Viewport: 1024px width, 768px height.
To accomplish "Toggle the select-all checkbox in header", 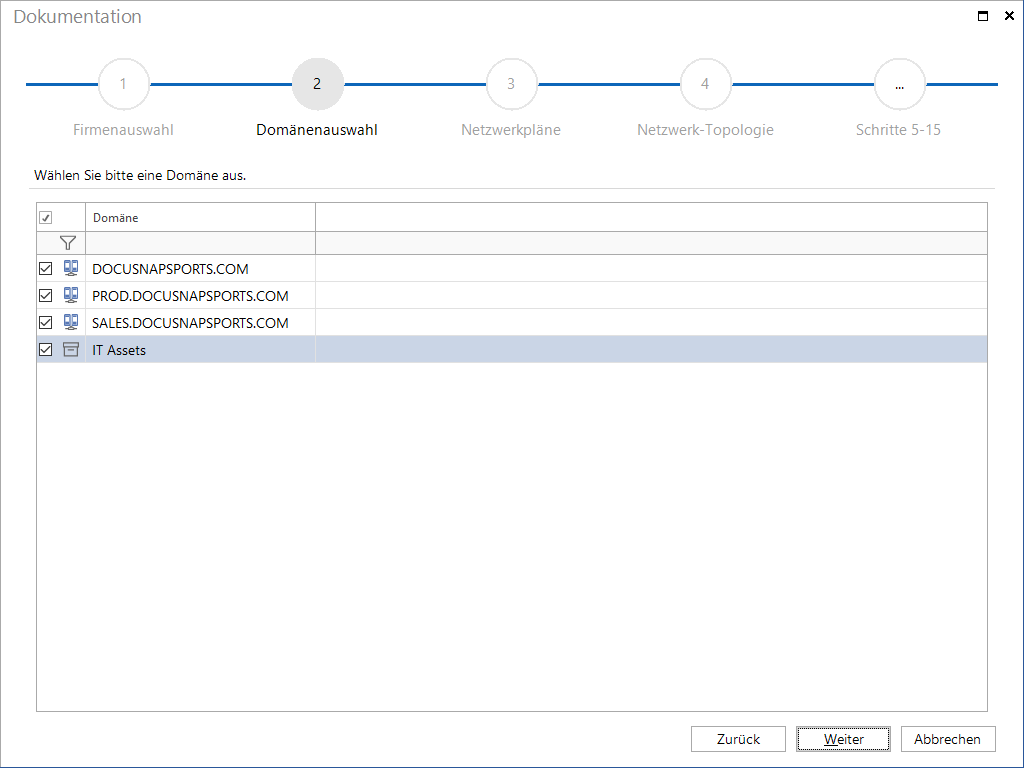I will pos(46,217).
